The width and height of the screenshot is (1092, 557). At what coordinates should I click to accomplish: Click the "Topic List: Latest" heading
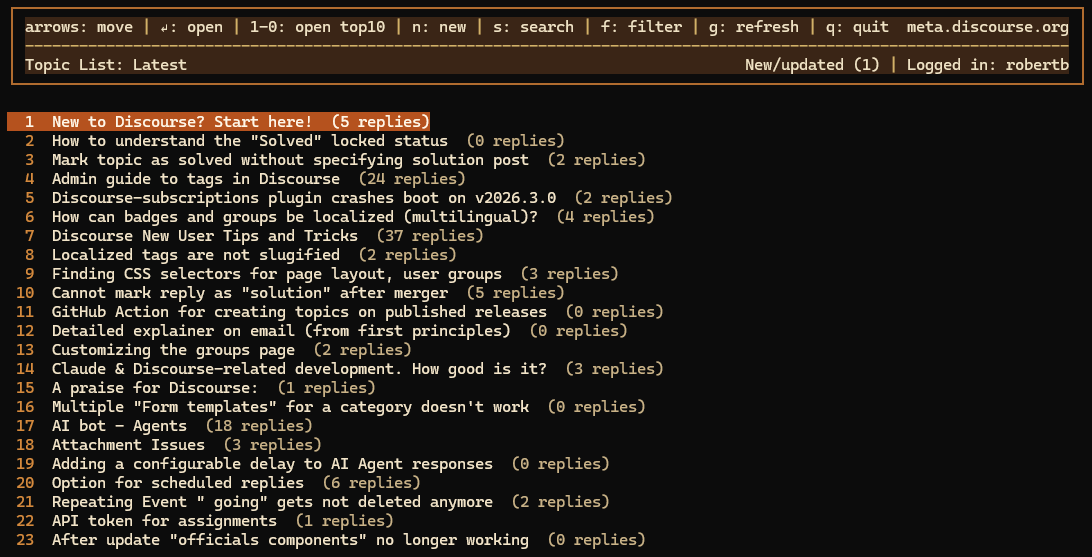106,65
